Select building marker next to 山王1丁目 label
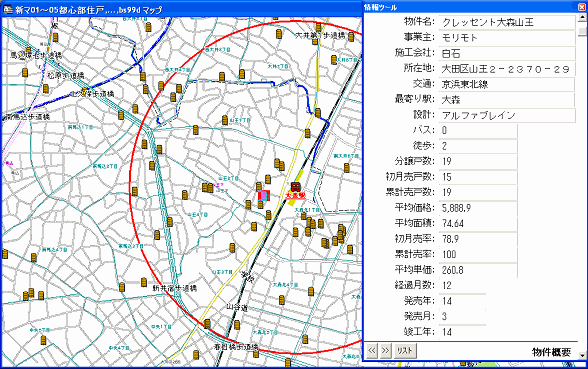 [225, 120]
